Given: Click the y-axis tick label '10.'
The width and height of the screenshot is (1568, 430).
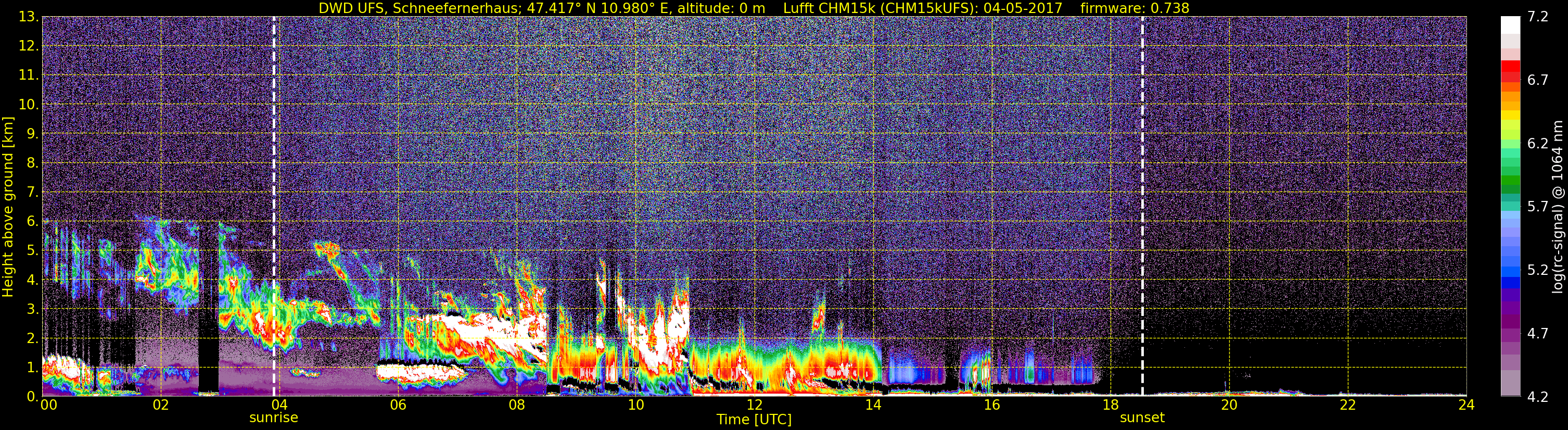Looking at the screenshot, I should [x=29, y=105].
